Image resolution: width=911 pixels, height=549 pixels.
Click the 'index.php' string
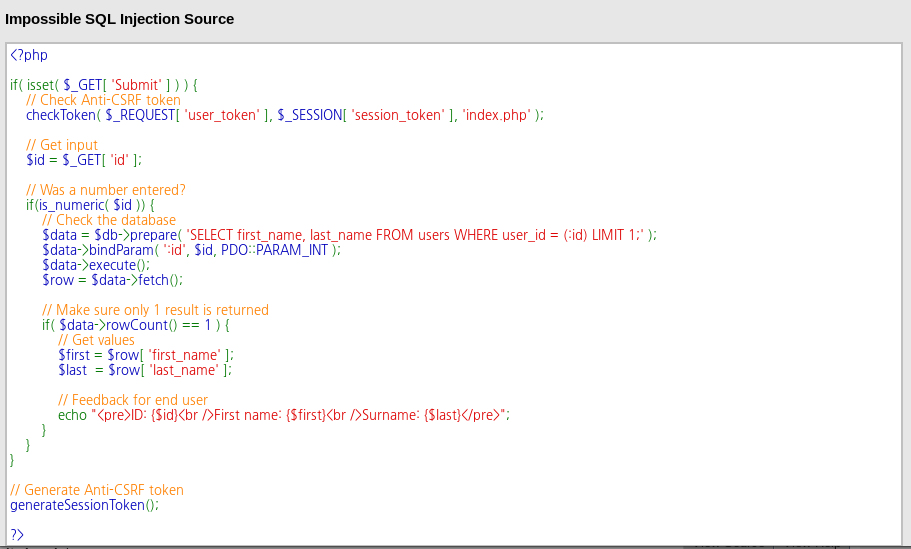(497, 115)
